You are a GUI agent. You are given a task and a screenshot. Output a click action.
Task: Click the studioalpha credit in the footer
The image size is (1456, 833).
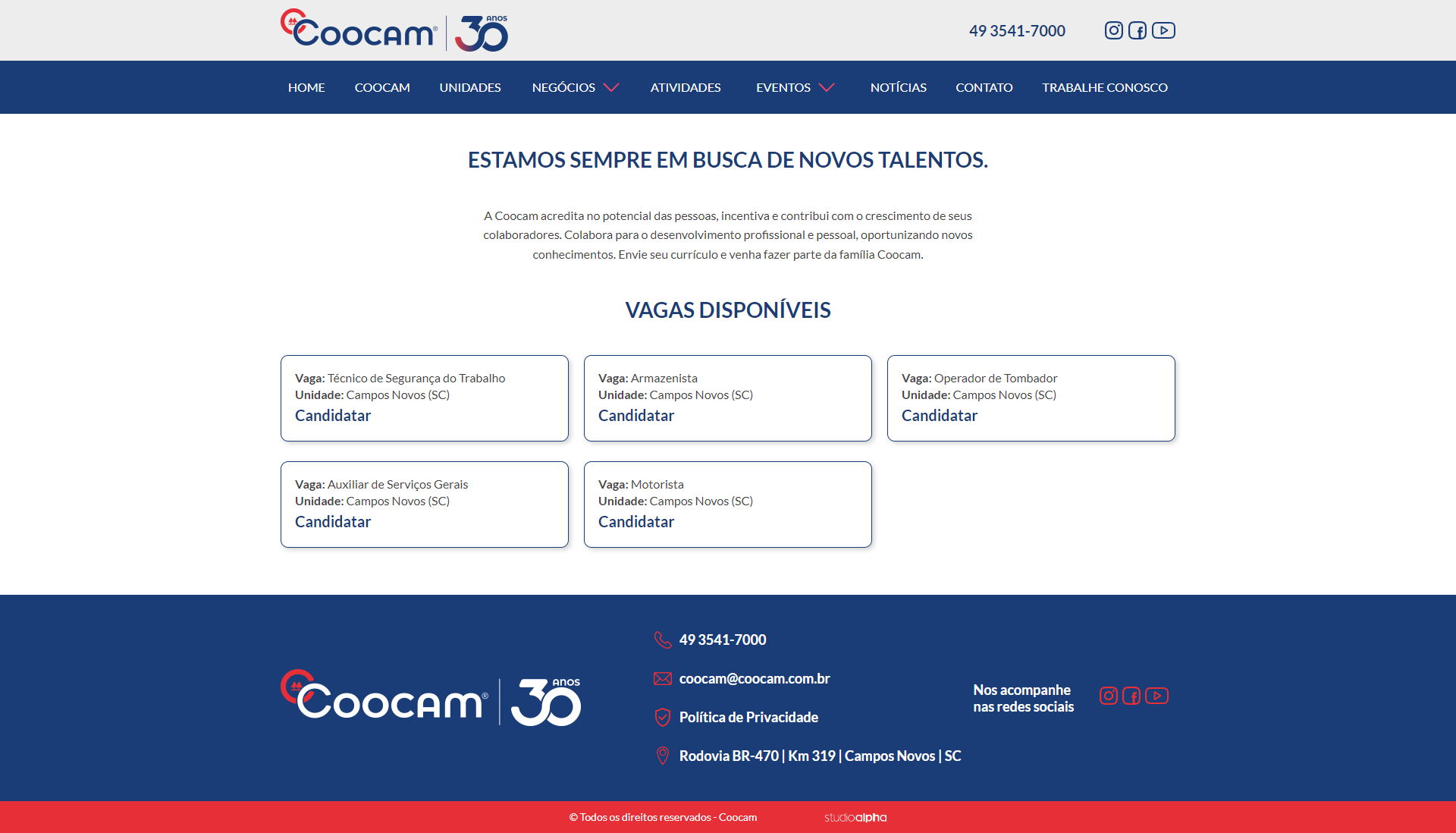click(x=855, y=817)
